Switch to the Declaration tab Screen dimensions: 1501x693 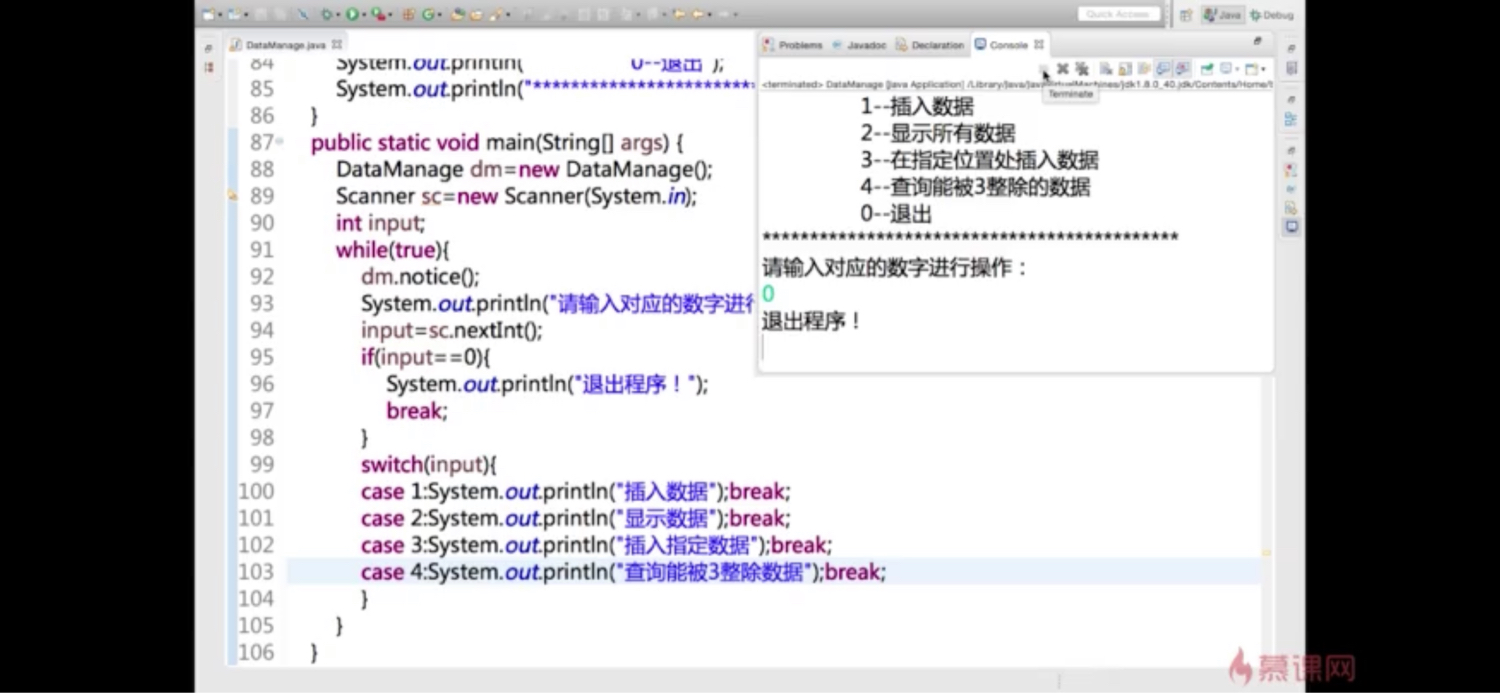click(x=930, y=45)
